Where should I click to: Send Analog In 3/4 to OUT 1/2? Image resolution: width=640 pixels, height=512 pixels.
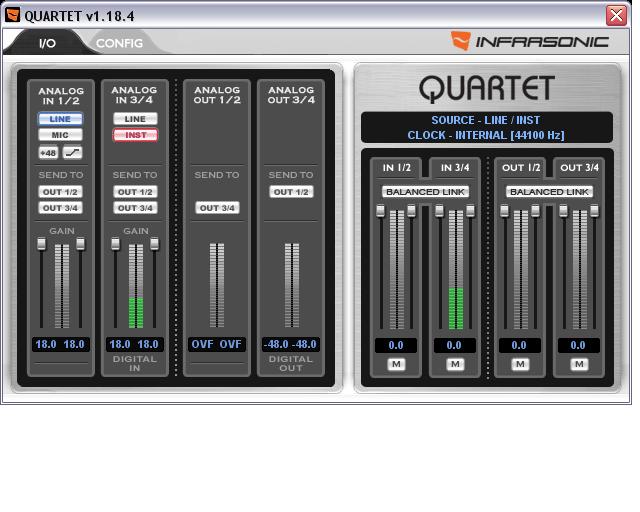coord(135,191)
